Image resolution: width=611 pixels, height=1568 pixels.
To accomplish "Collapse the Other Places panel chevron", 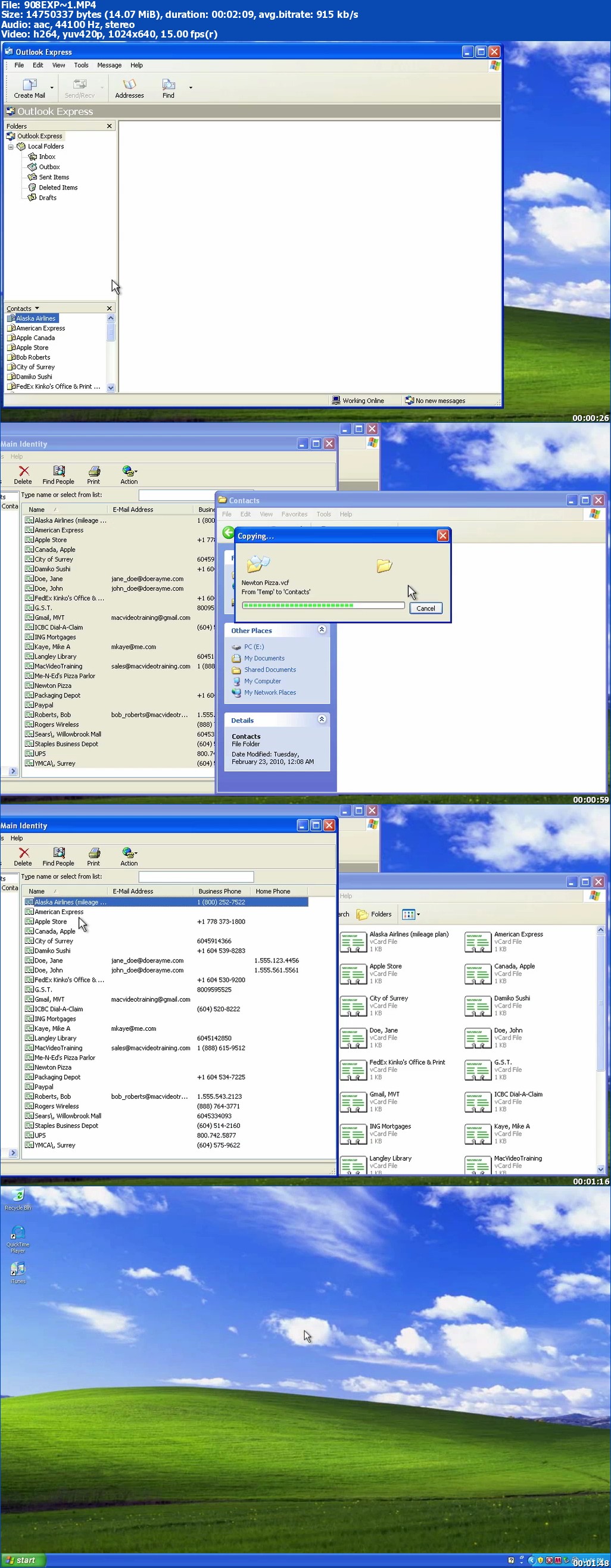I will pyautogui.click(x=322, y=630).
